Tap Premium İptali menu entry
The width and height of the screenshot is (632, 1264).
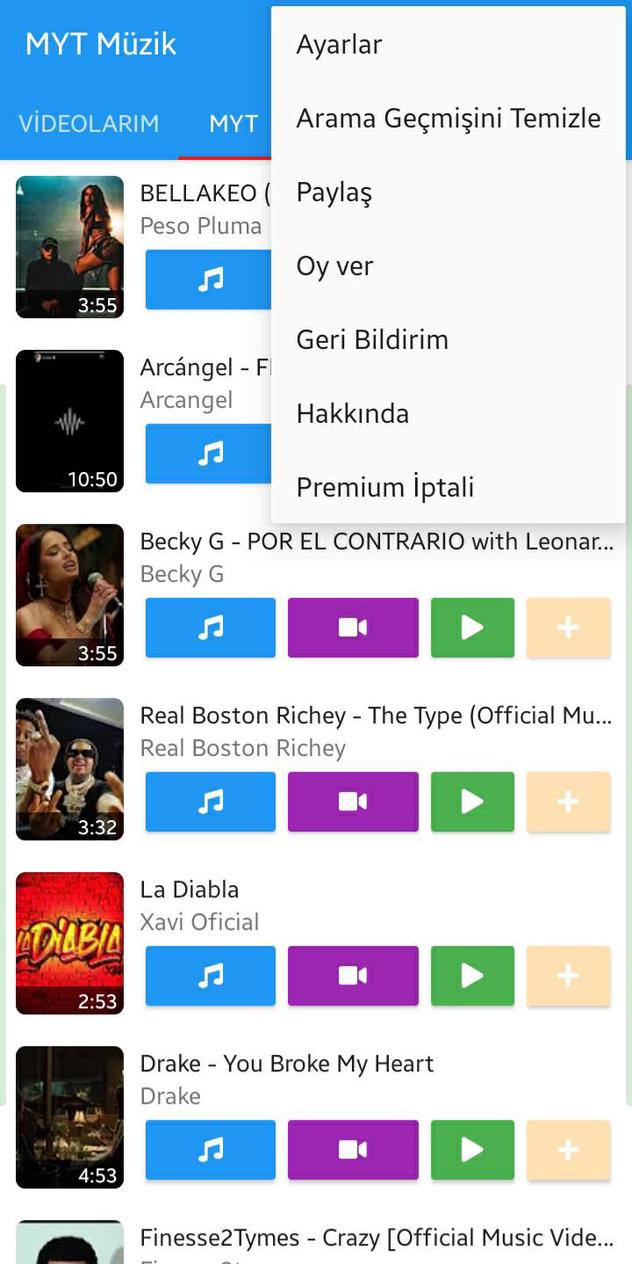pos(385,487)
